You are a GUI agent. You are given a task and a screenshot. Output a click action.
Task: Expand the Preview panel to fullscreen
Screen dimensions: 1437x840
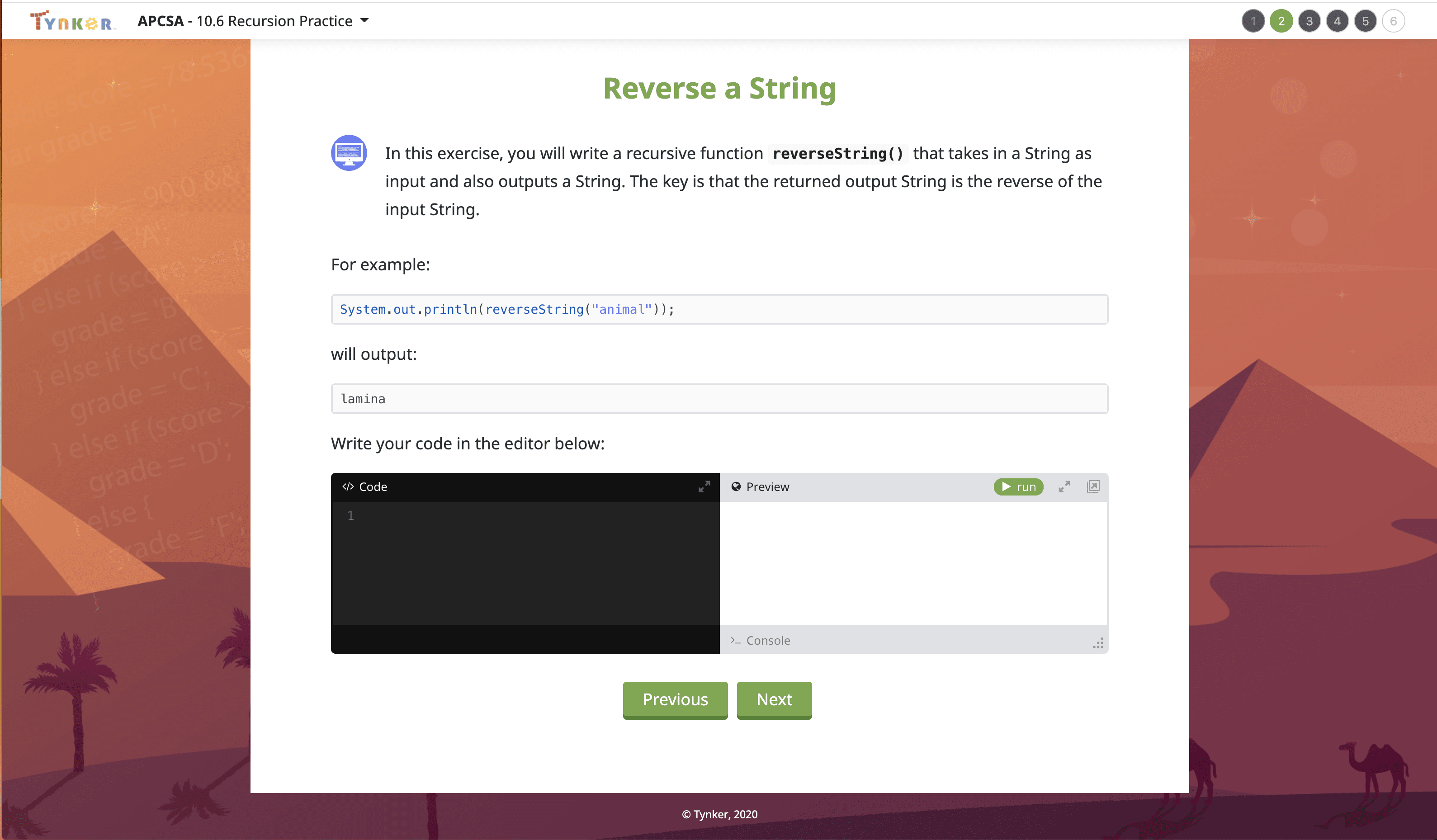click(1064, 486)
